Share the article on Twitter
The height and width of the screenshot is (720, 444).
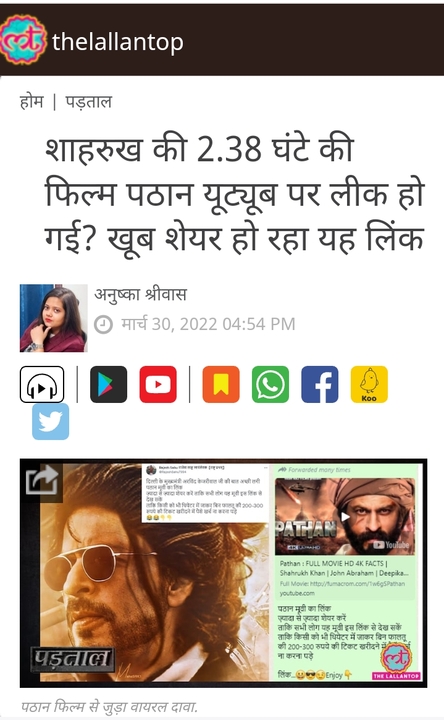pyautogui.click(x=51, y=422)
